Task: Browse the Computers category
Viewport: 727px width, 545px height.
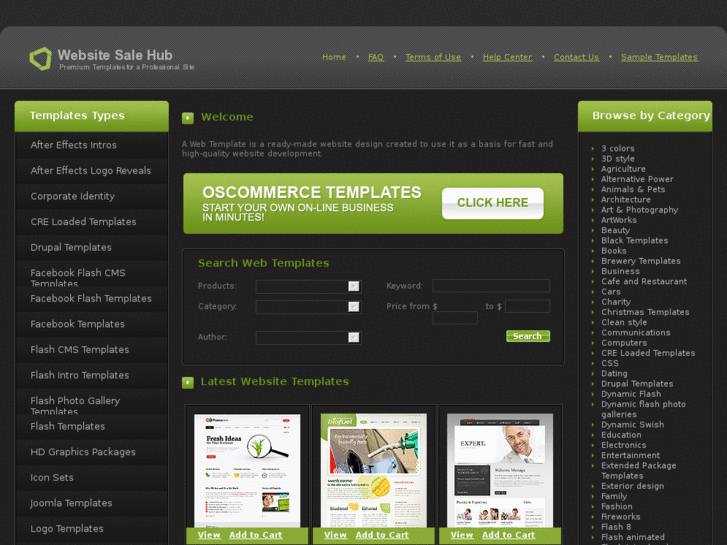Action: pos(624,343)
